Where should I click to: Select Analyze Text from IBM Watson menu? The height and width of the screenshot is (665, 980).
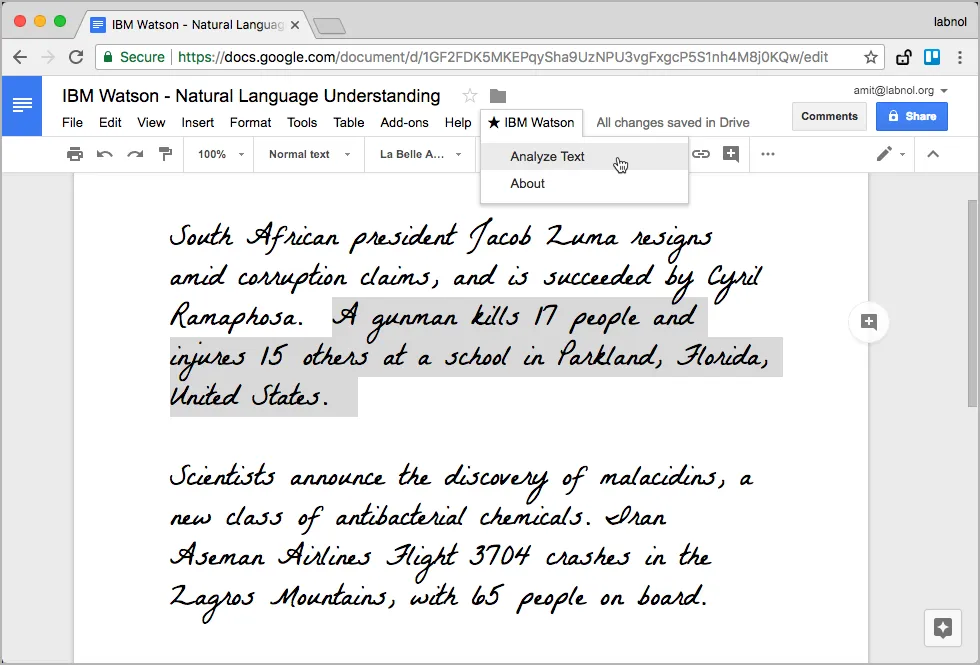(x=547, y=156)
